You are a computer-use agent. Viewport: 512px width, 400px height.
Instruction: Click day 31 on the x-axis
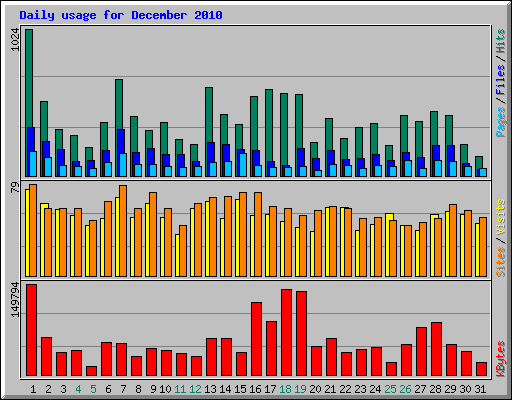(x=480, y=389)
